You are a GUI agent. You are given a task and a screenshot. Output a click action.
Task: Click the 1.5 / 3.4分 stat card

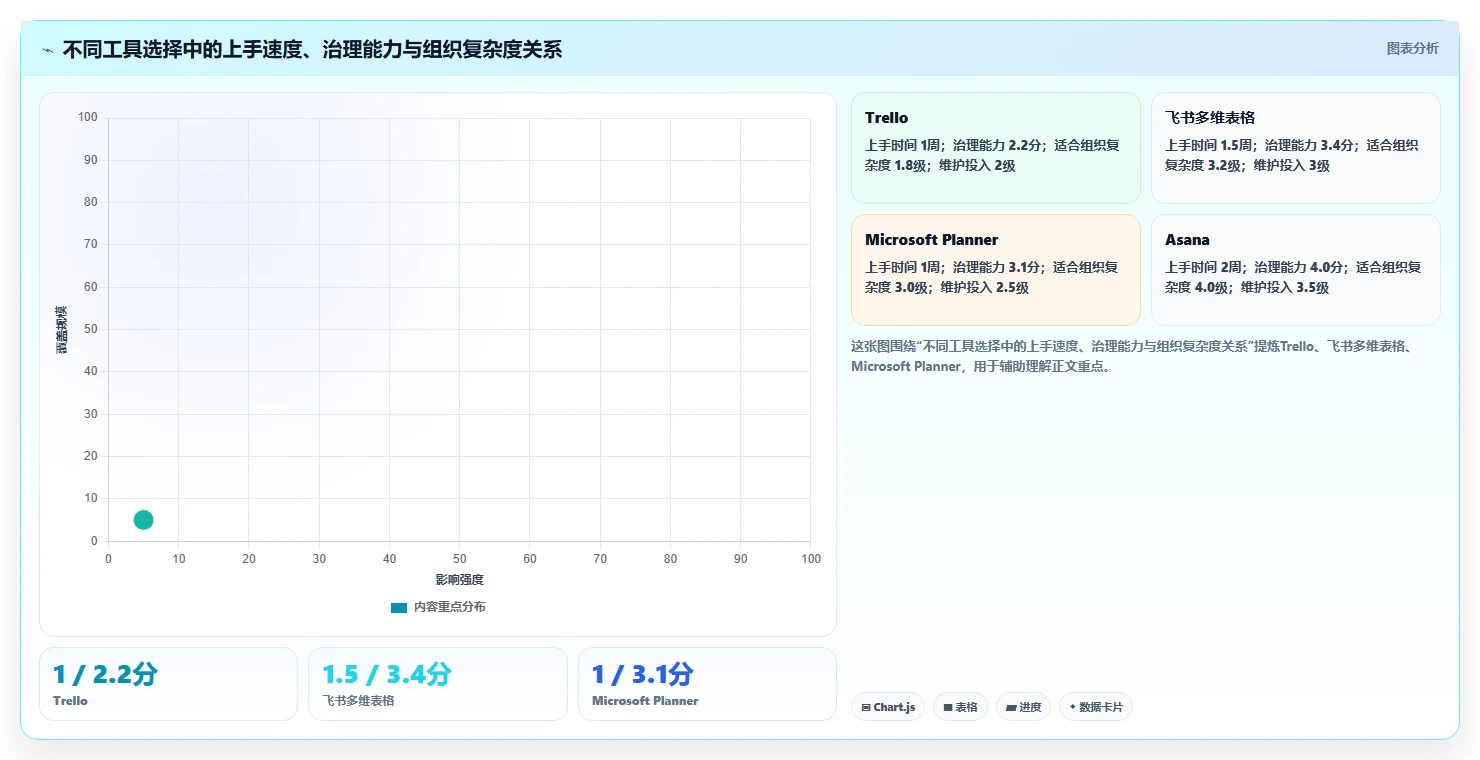pos(437,684)
